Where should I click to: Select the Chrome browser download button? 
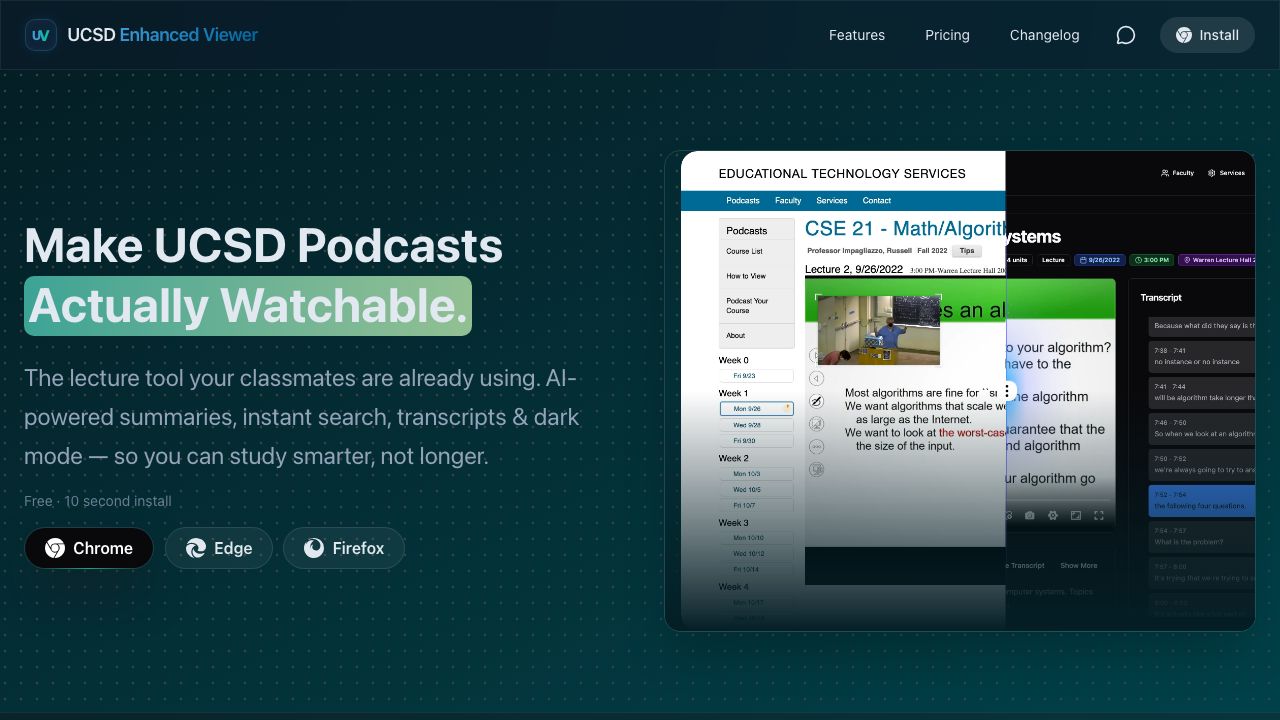(x=89, y=548)
